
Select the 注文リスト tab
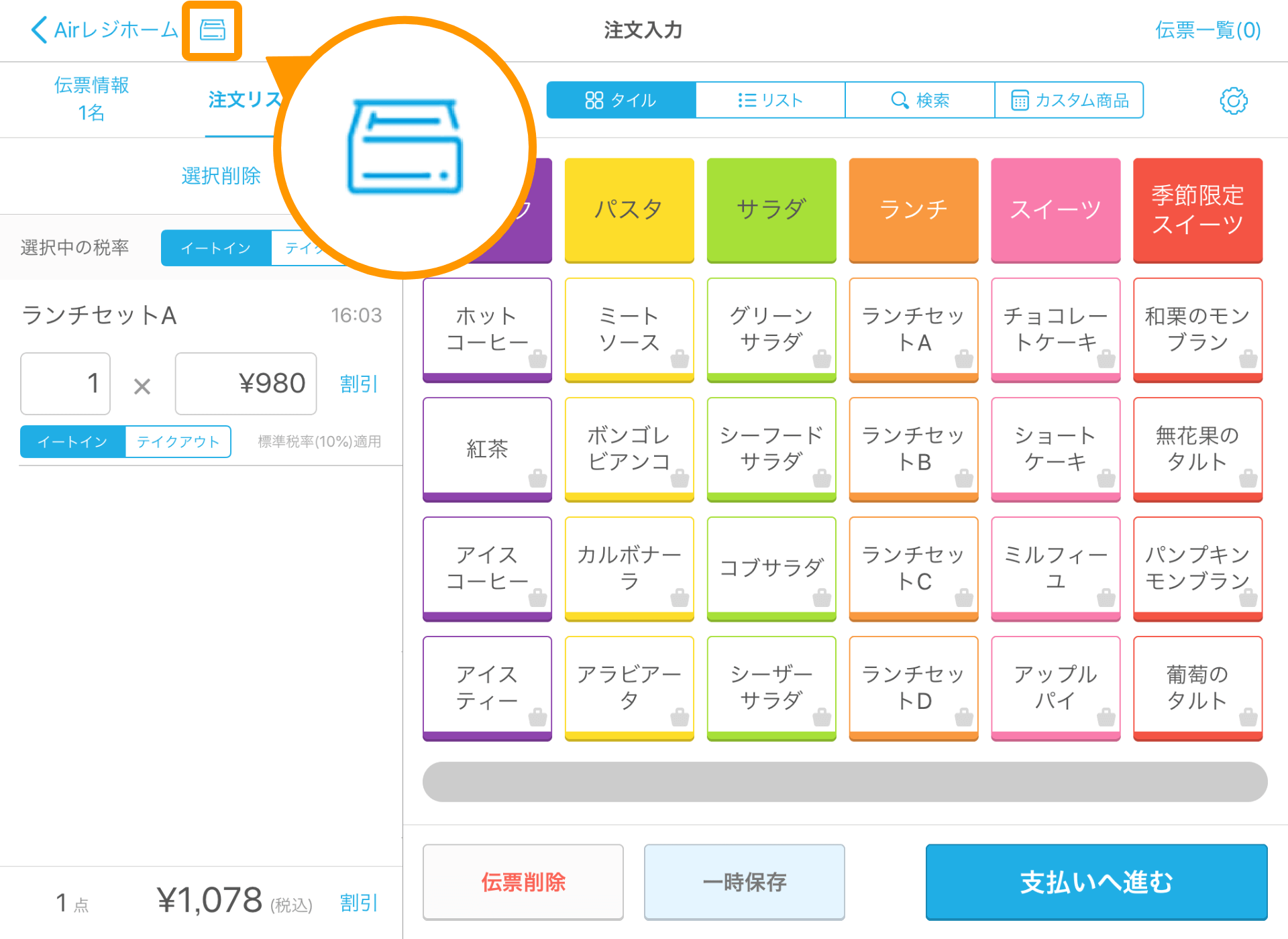tap(246, 100)
